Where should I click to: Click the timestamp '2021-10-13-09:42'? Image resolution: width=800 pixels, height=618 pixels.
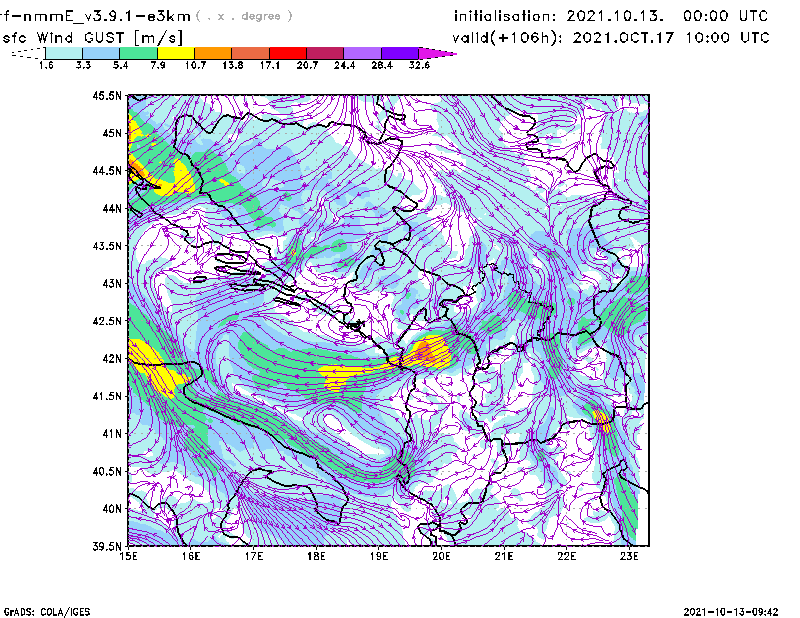(731, 612)
